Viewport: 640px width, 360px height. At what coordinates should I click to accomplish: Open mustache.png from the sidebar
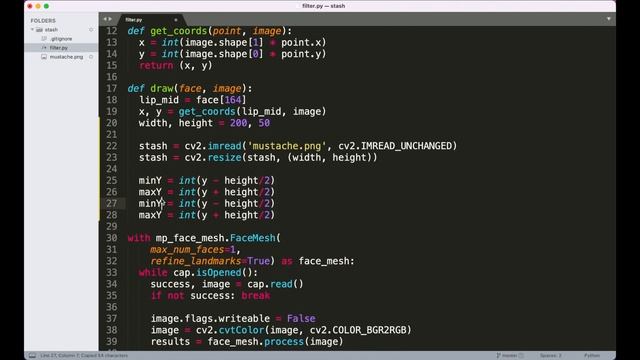[x=66, y=57]
